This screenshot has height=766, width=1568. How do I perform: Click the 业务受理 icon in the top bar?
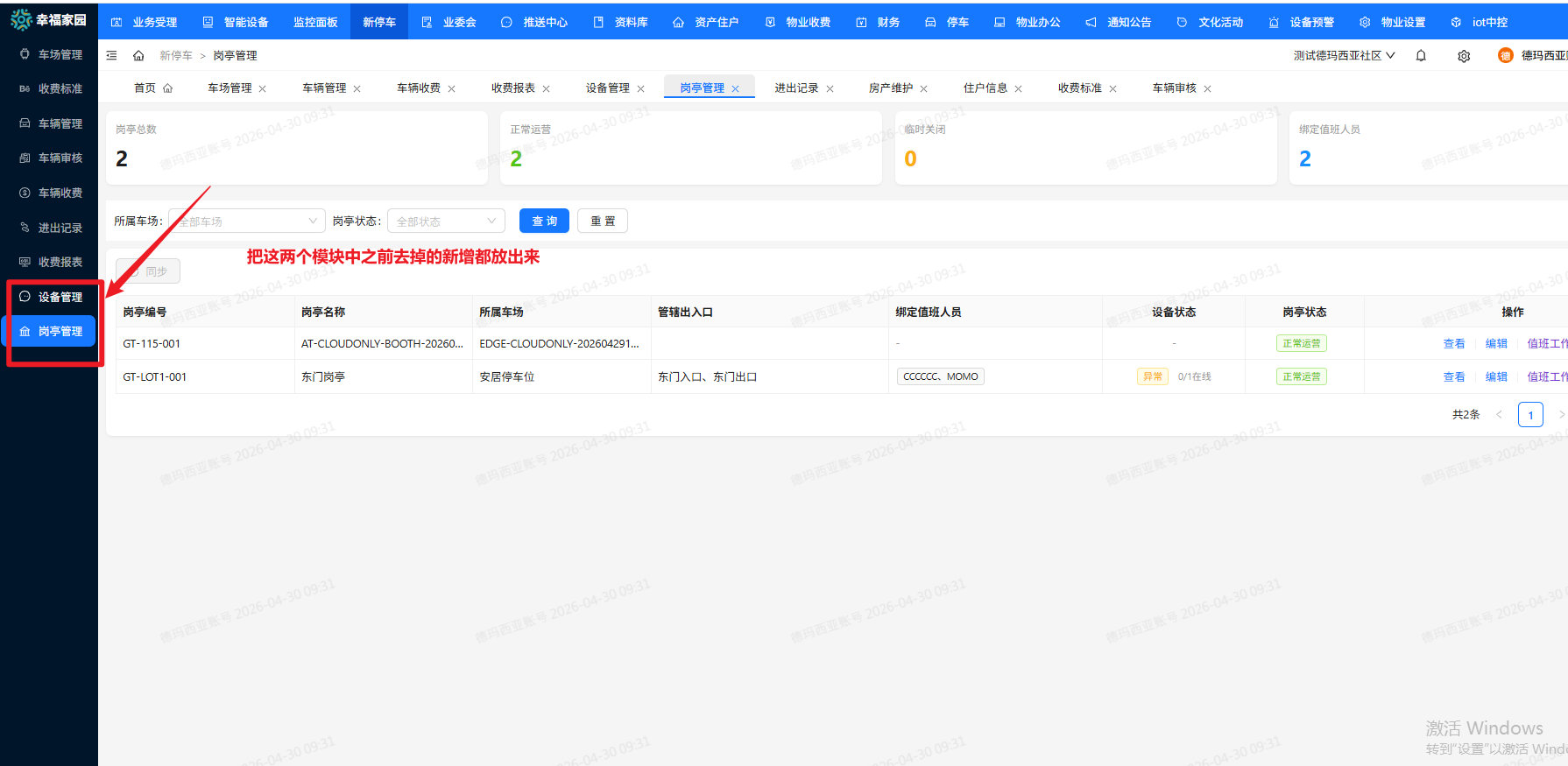(x=117, y=22)
